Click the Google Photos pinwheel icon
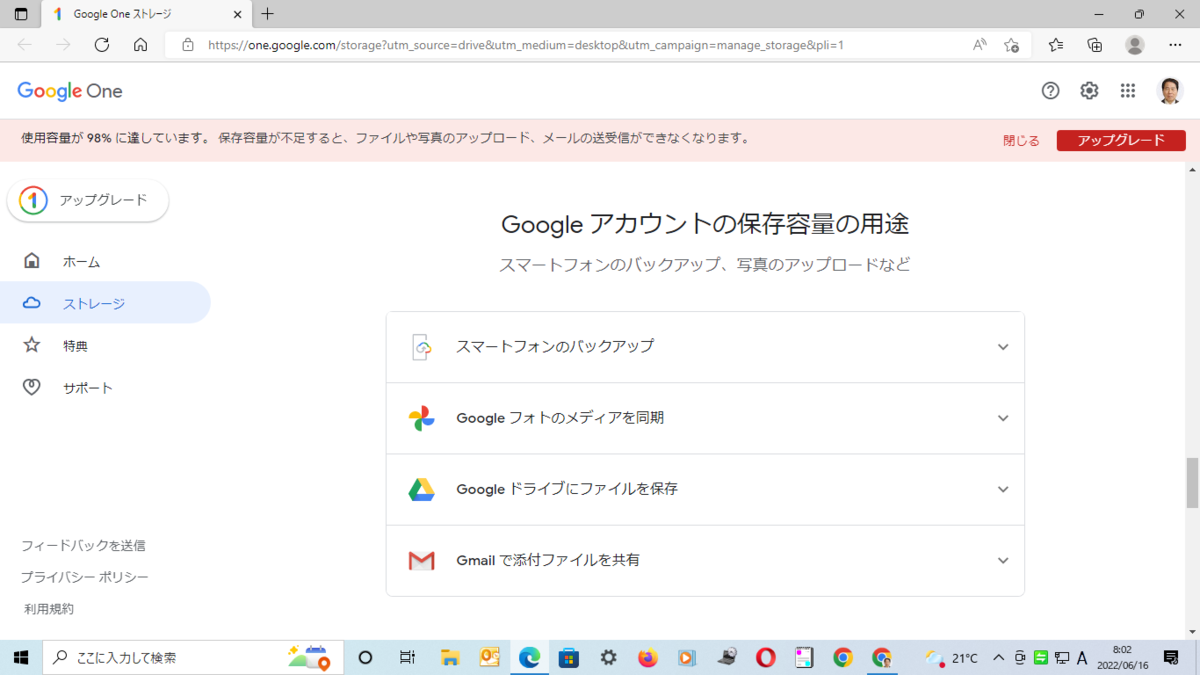 coord(422,418)
